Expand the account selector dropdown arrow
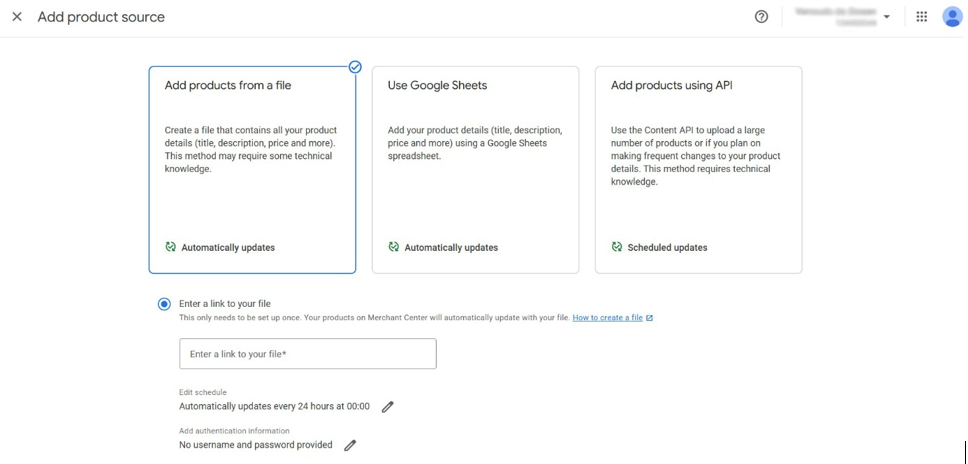Viewport: 968px width, 464px height. click(887, 17)
